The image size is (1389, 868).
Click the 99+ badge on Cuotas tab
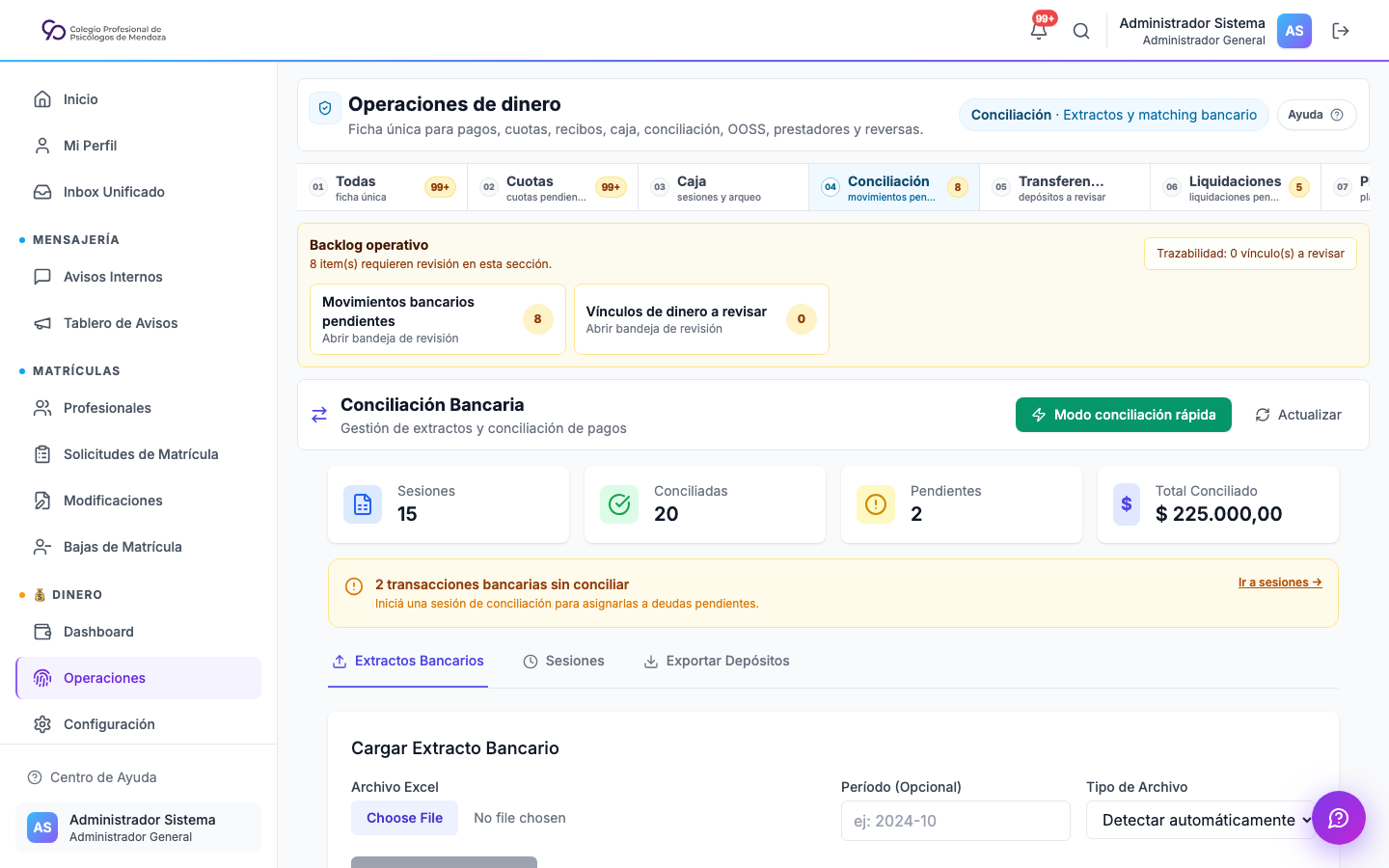(611, 187)
